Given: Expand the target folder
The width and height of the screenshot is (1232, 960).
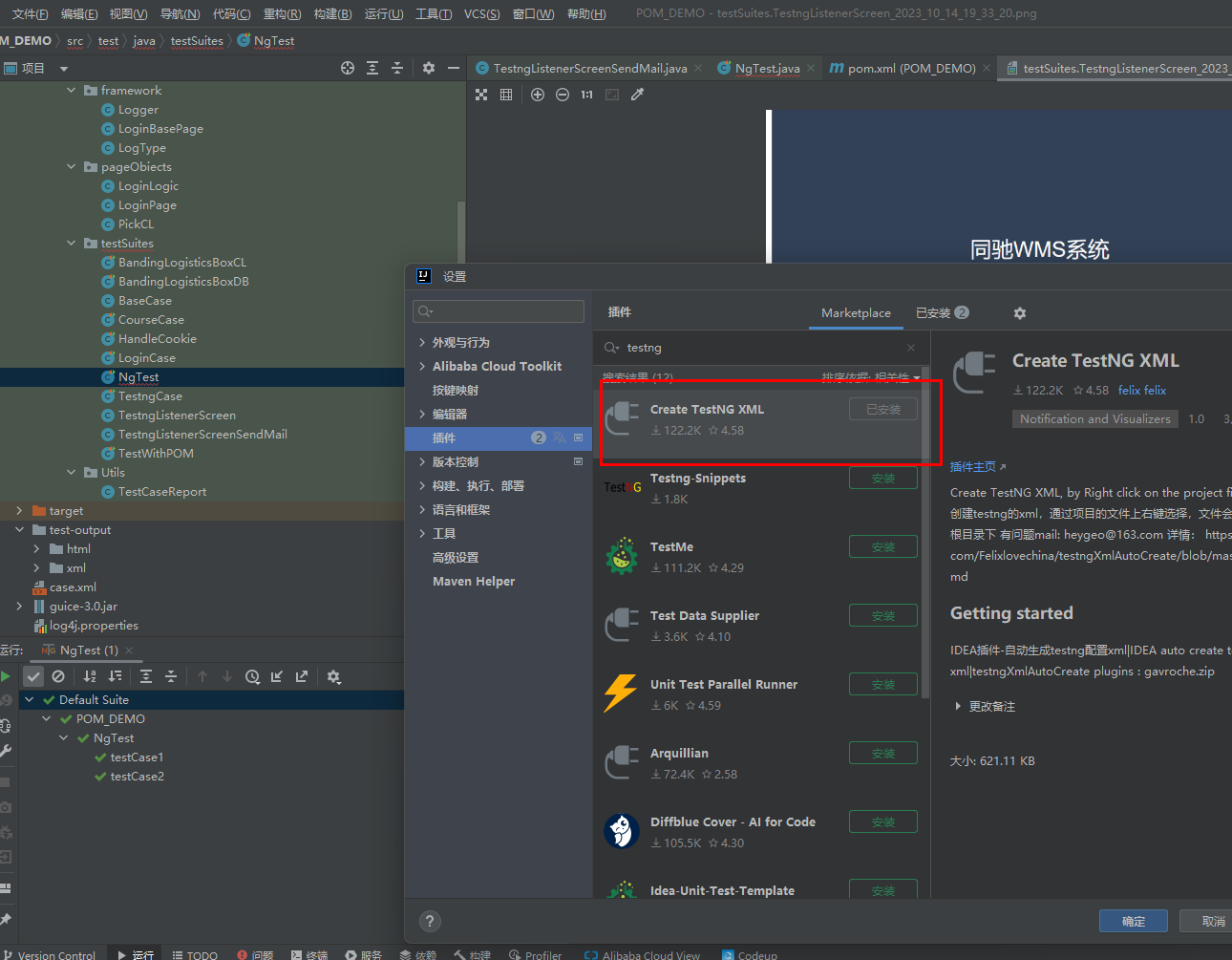Looking at the screenshot, I should (19, 510).
